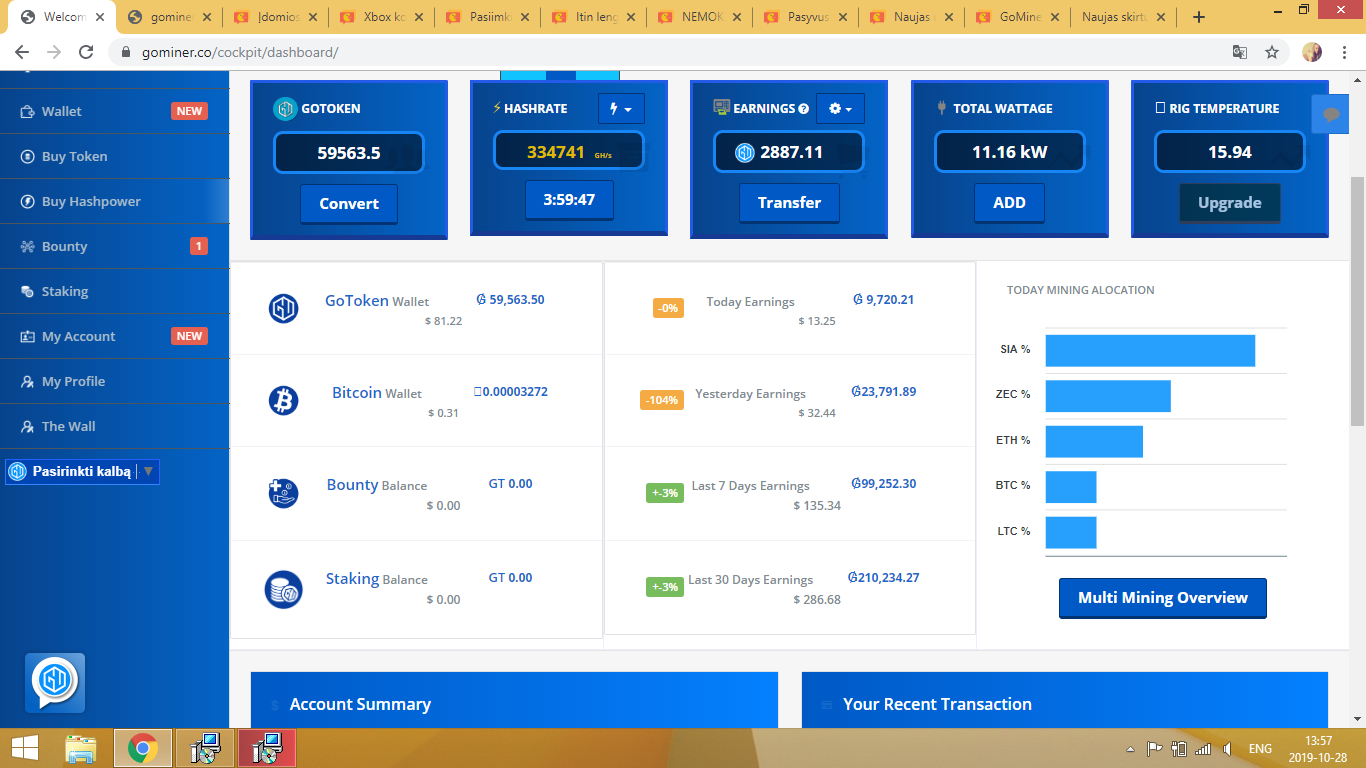Click the Bitcoin Wallet link
This screenshot has width=1366, height=768.
[377, 393]
